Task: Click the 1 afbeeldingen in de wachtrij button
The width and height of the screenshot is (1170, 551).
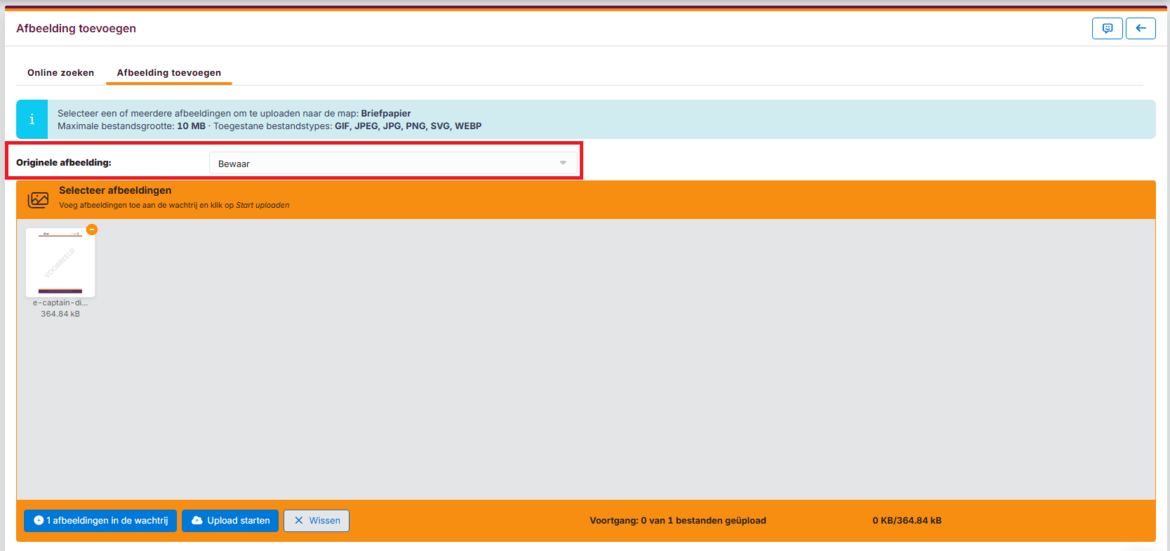Action: [x=100, y=520]
